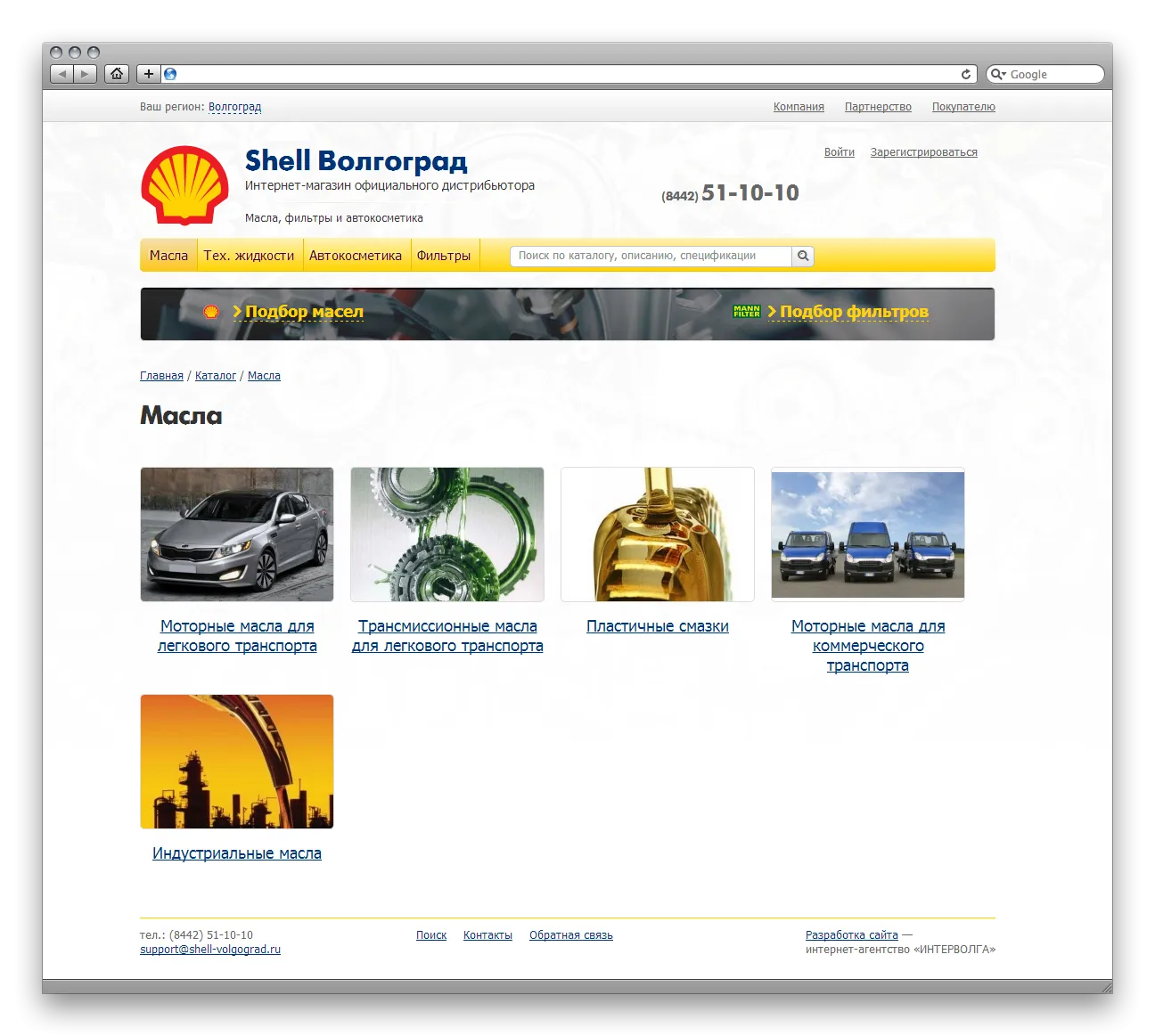Click the support@shell-volgograd.ru email link

pos(210,950)
